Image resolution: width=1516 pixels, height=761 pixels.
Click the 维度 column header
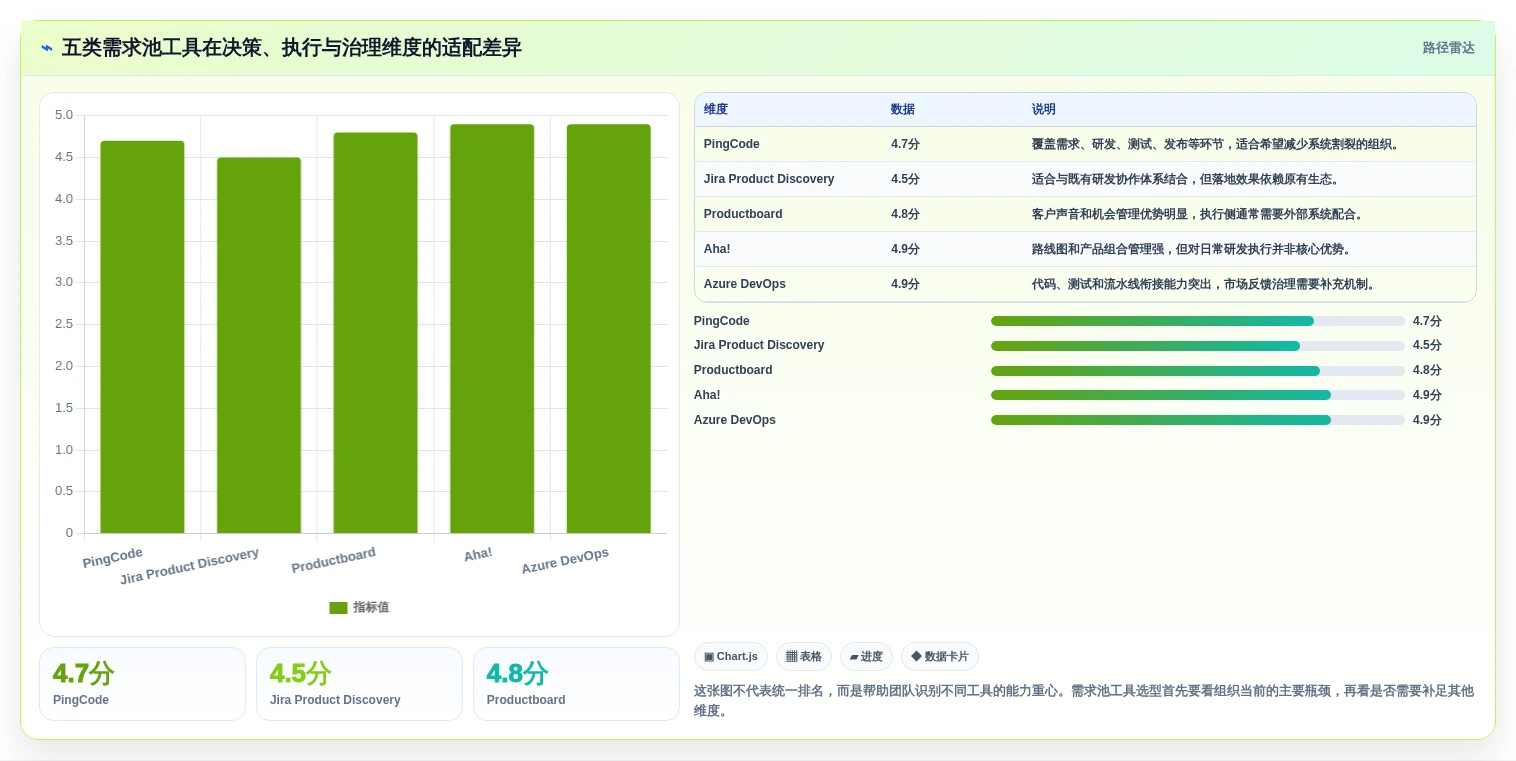point(716,109)
